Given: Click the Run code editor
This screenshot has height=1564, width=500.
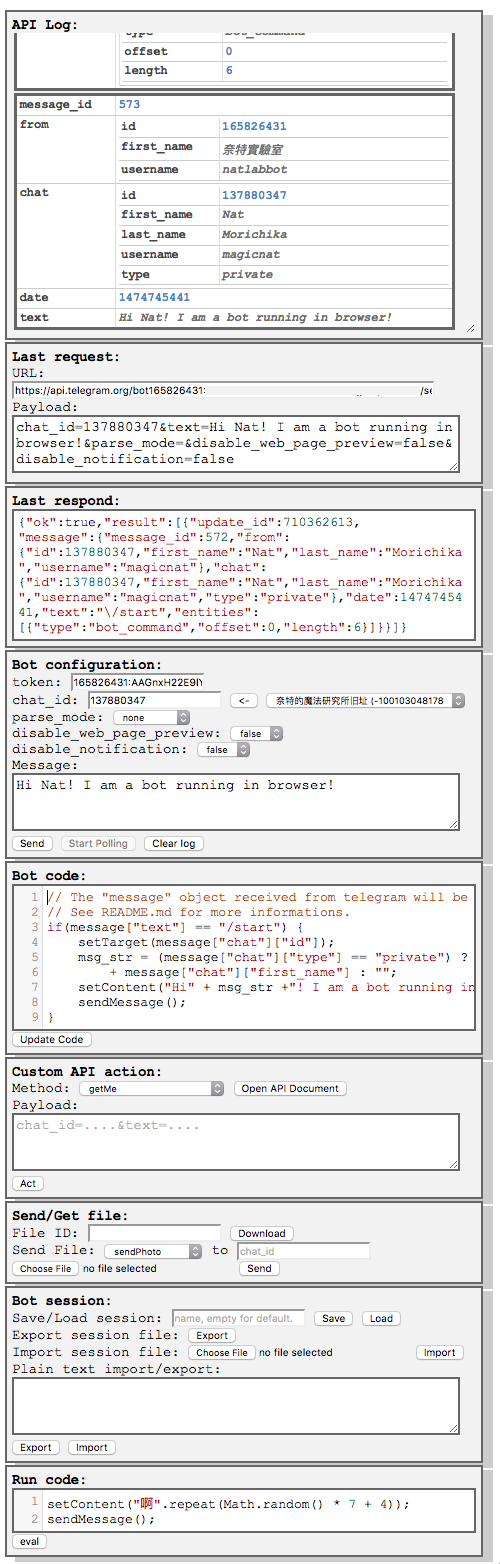Looking at the screenshot, I should 244,1510.
